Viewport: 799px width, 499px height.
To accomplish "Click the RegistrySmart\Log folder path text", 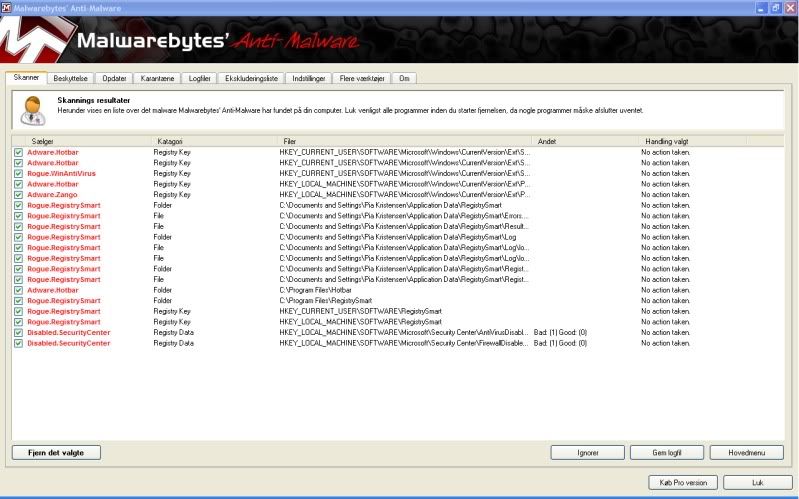I will pos(397,237).
